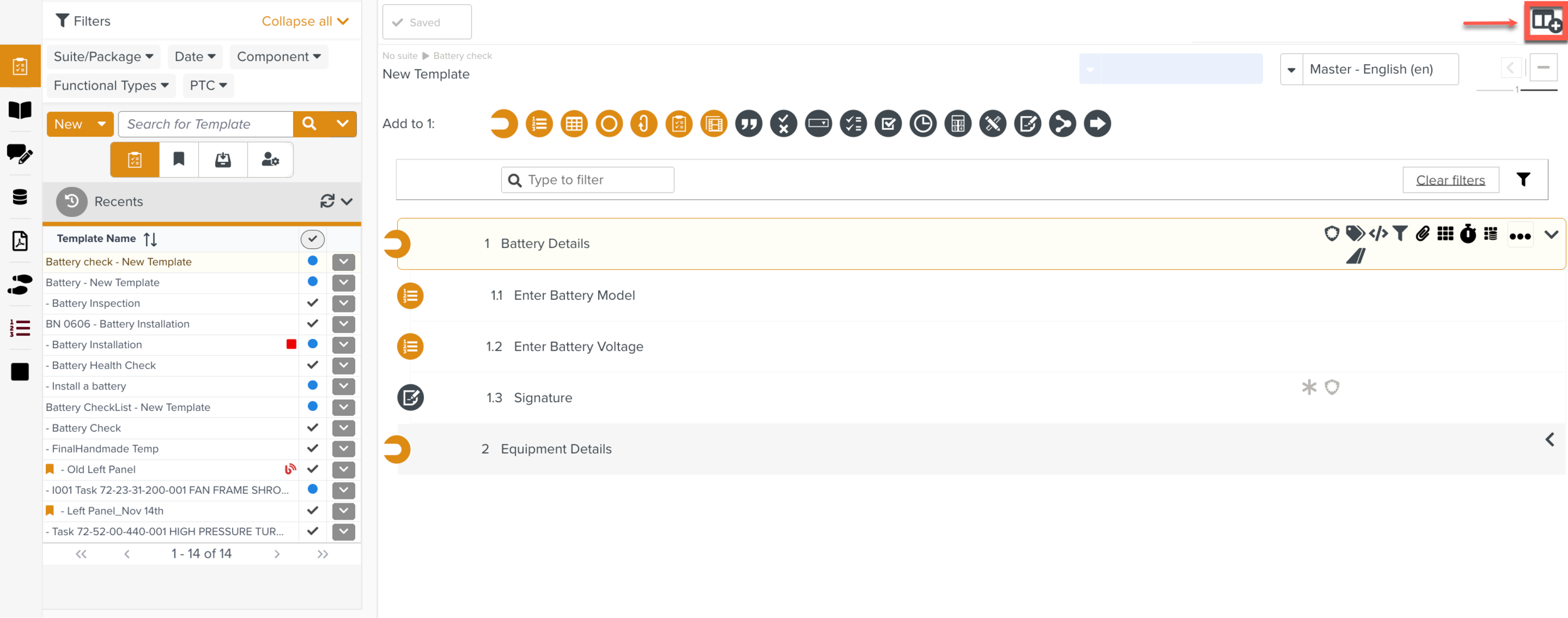Add a calculator element to the template
This screenshot has height=618, width=1568.
(x=958, y=124)
